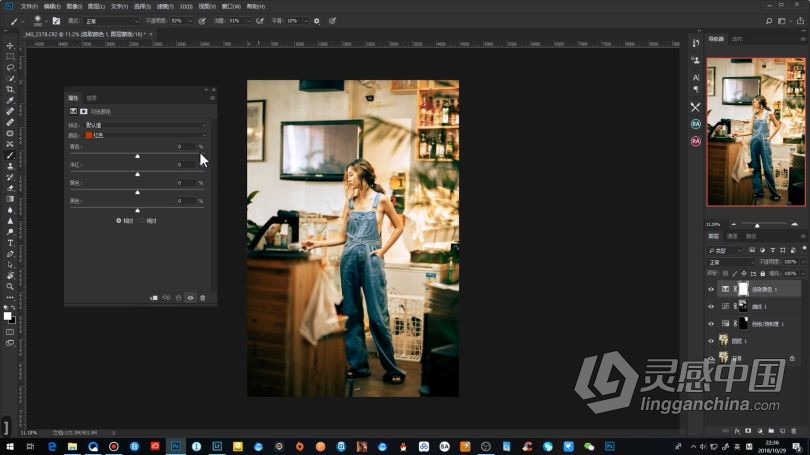This screenshot has height=455, width=810.
Task: Open the 滤镜 (Filter) menu
Action: pyautogui.click(x=163, y=6)
